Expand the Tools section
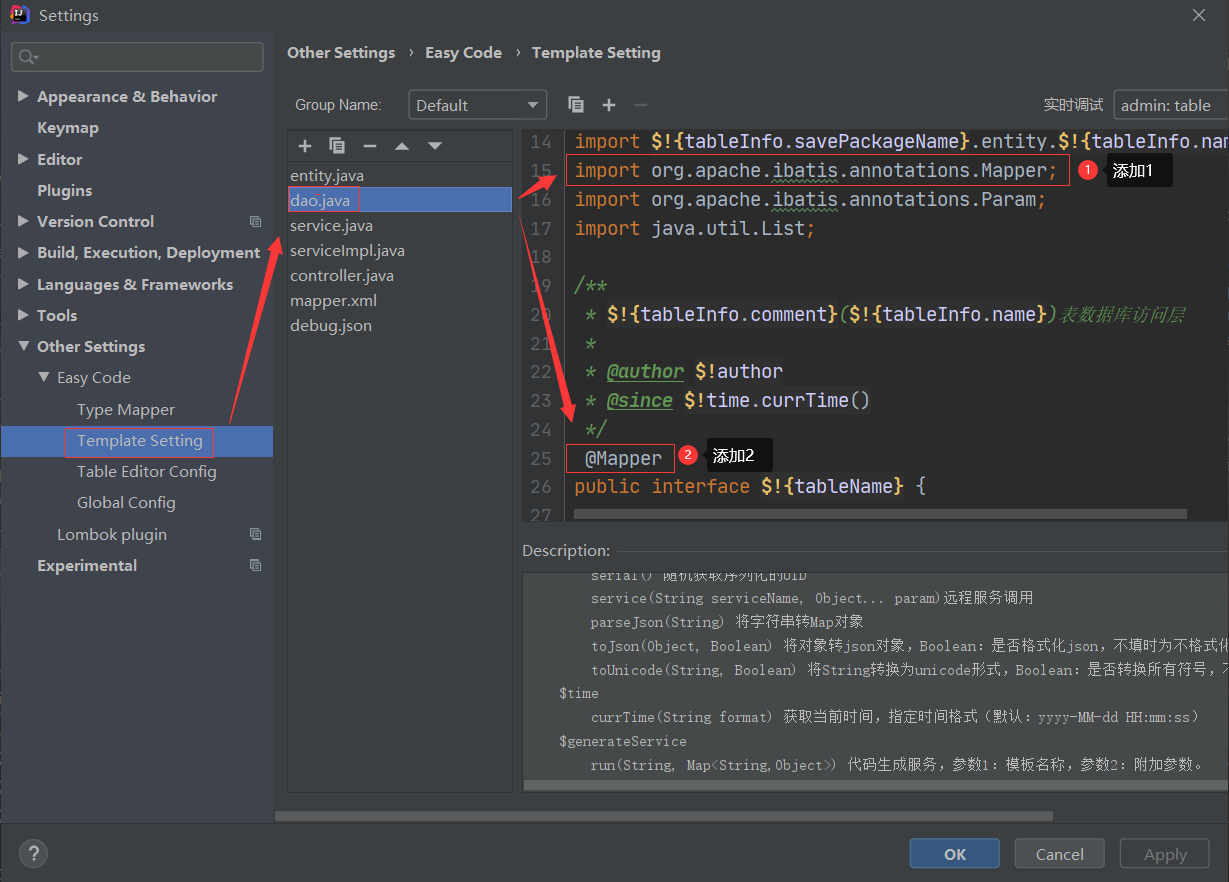The height and width of the screenshot is (882, 1229). click(23, 315)
